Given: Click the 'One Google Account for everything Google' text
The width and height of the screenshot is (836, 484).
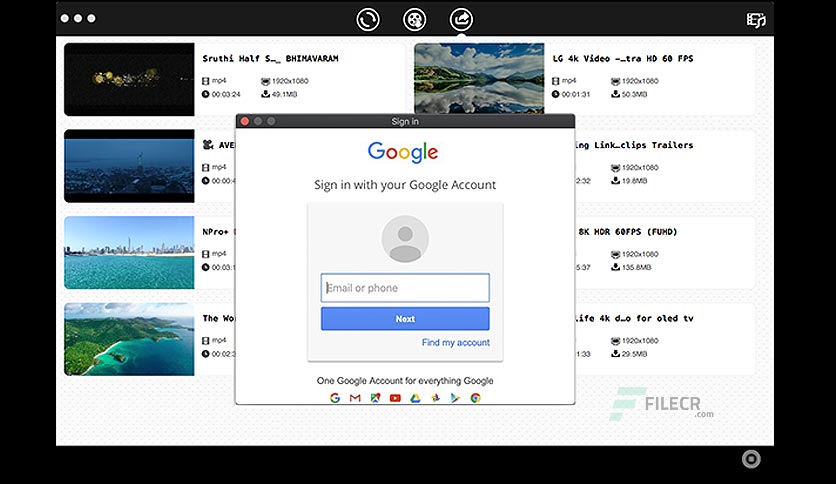Looking at the screenshot, I should pyautogui.click(x=405, y=381).
